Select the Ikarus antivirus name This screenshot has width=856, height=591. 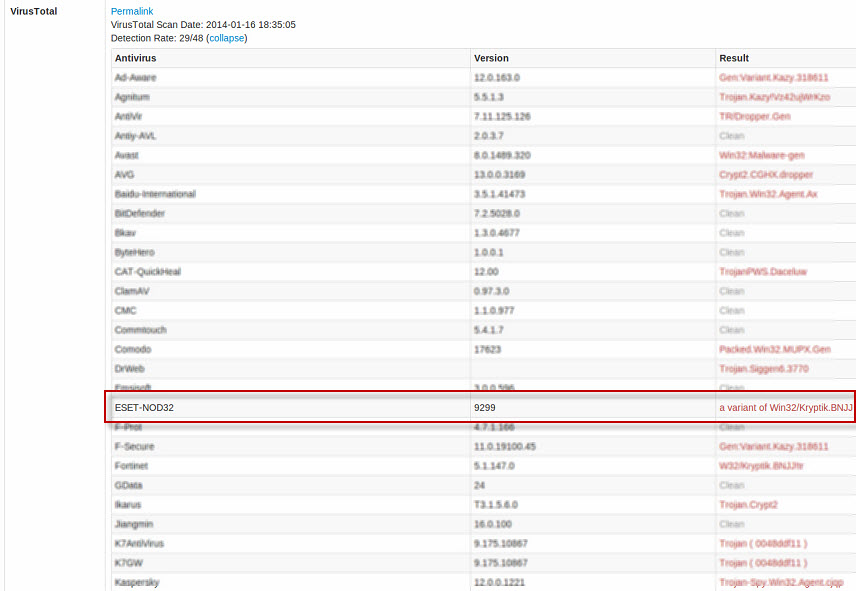(x=128, y=505)
